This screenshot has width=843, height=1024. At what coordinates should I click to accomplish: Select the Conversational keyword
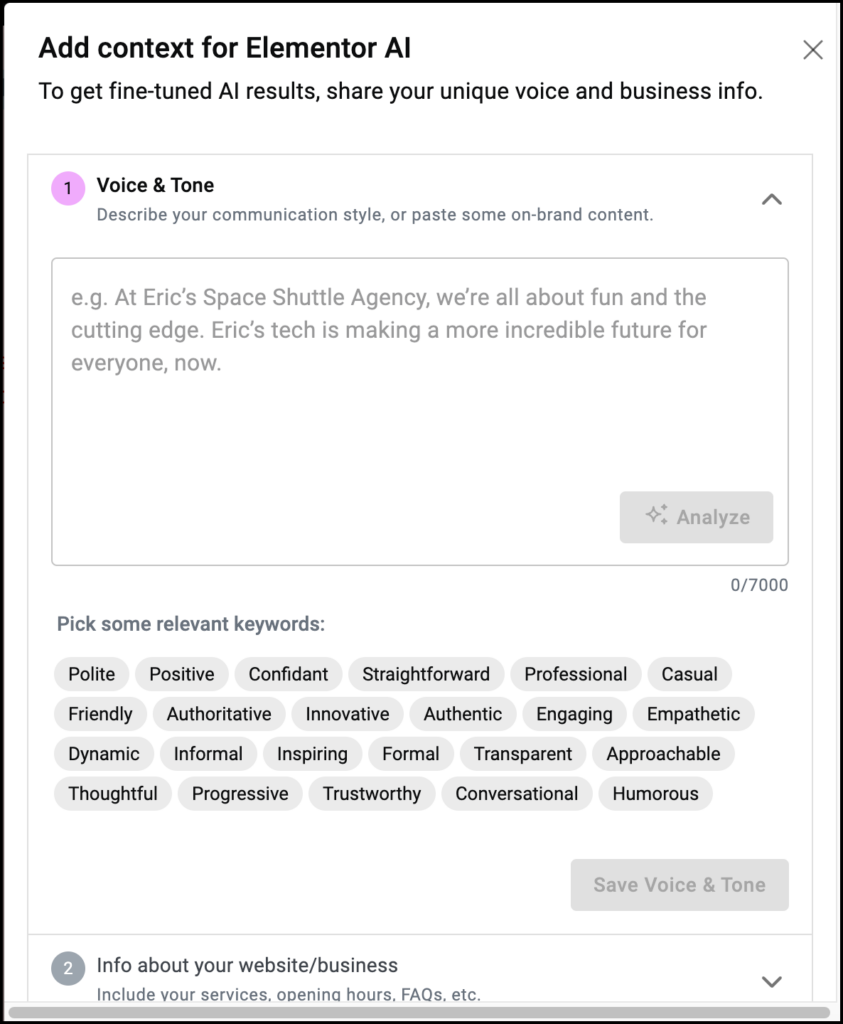pyautogui.click(x=517, y=793)
